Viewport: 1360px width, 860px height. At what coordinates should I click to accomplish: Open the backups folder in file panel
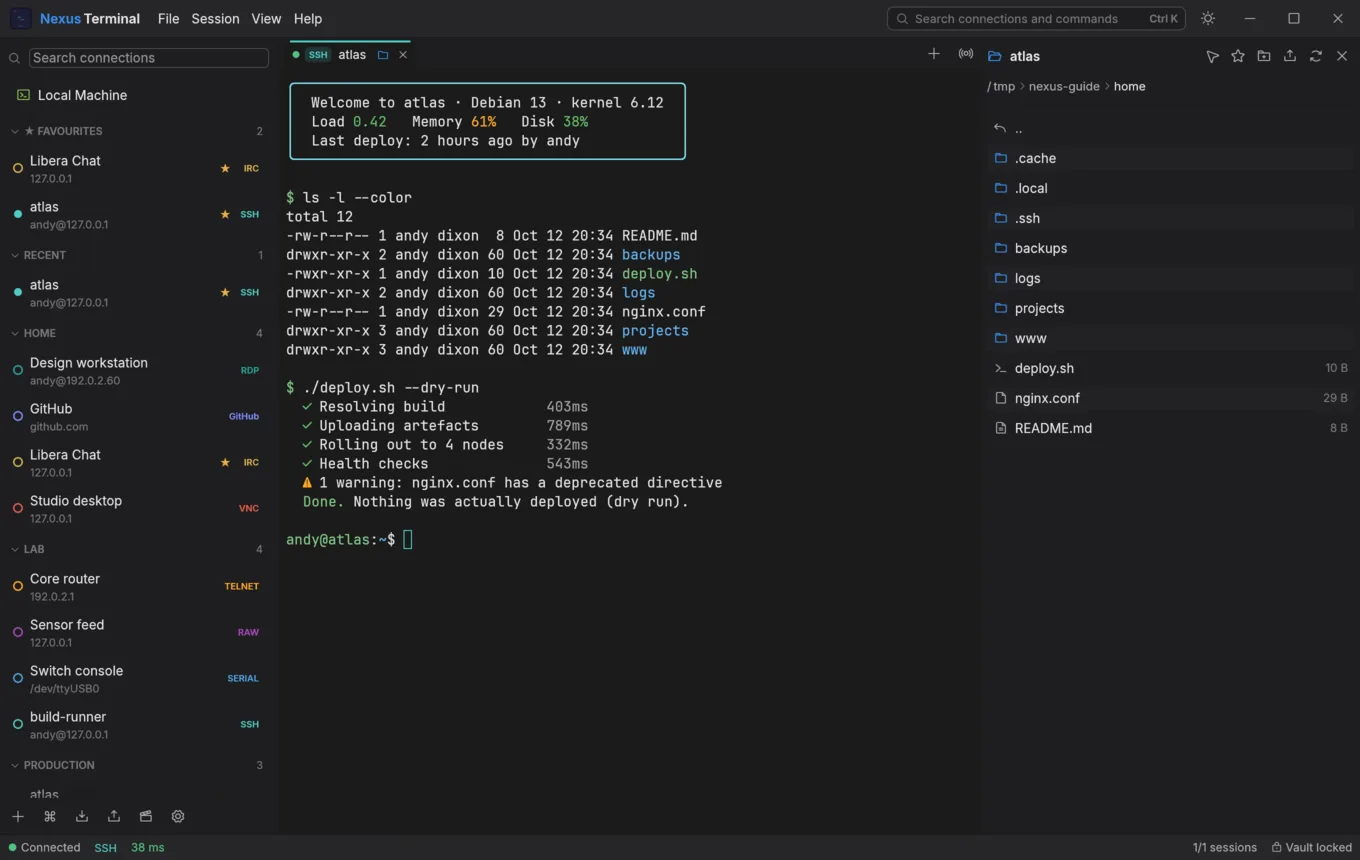pos(1170,248)
